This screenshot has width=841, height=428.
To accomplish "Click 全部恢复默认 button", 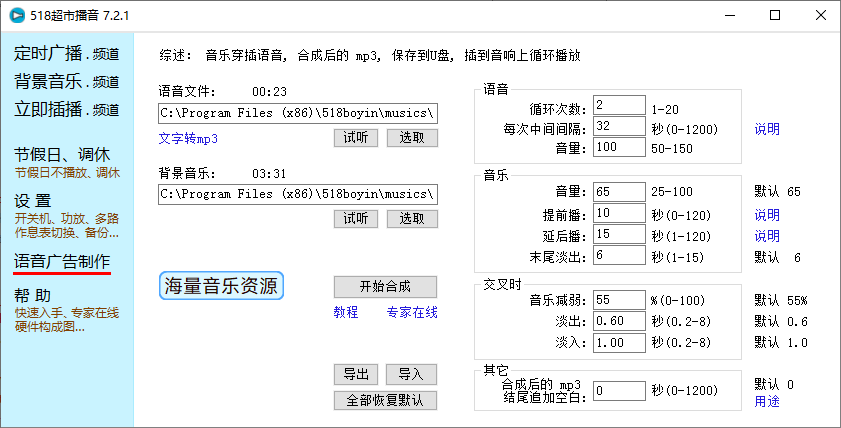I will coord(385,400).
